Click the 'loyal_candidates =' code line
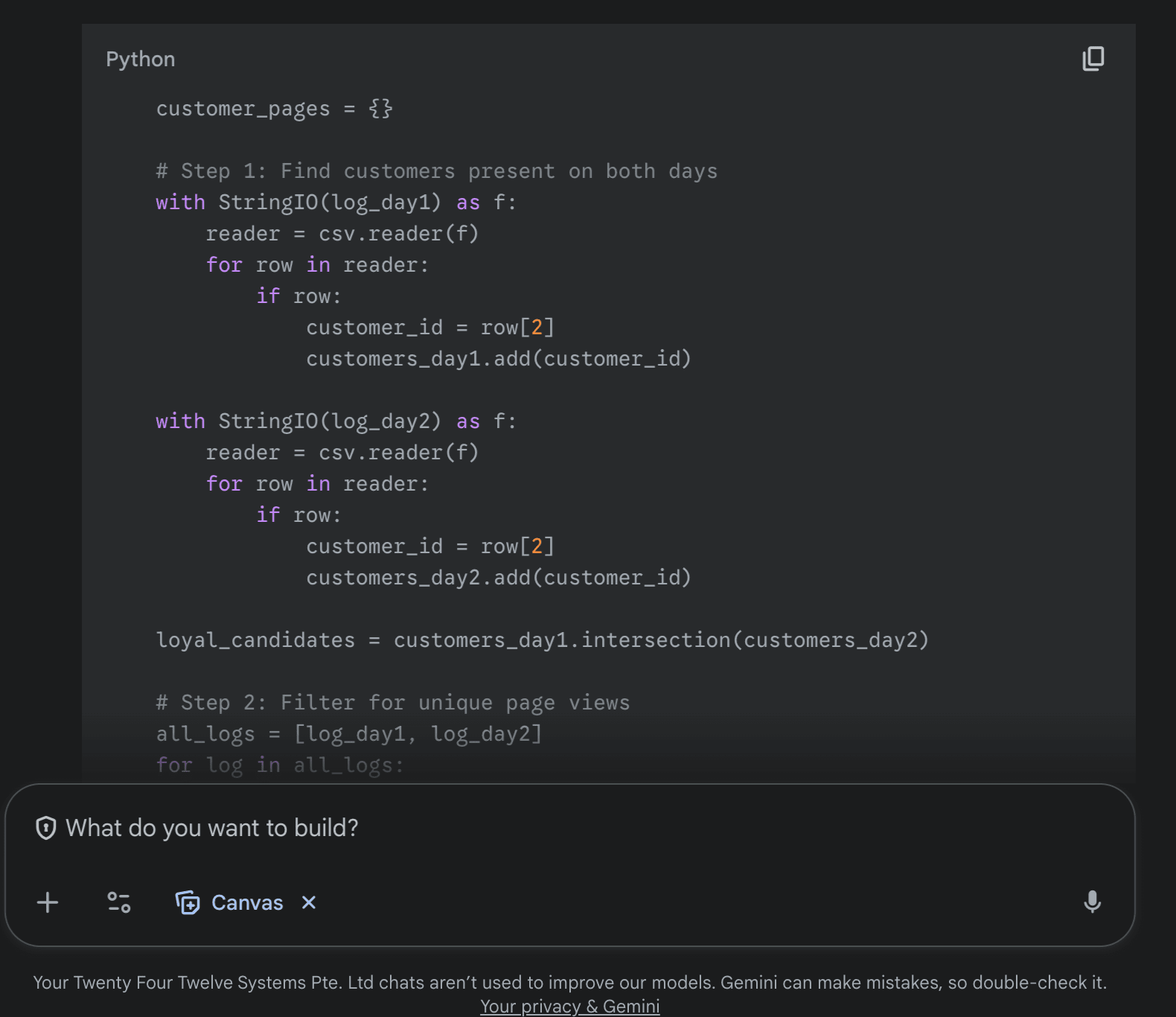Screen dimensions: 1176x1017 [x=543, y=640]
